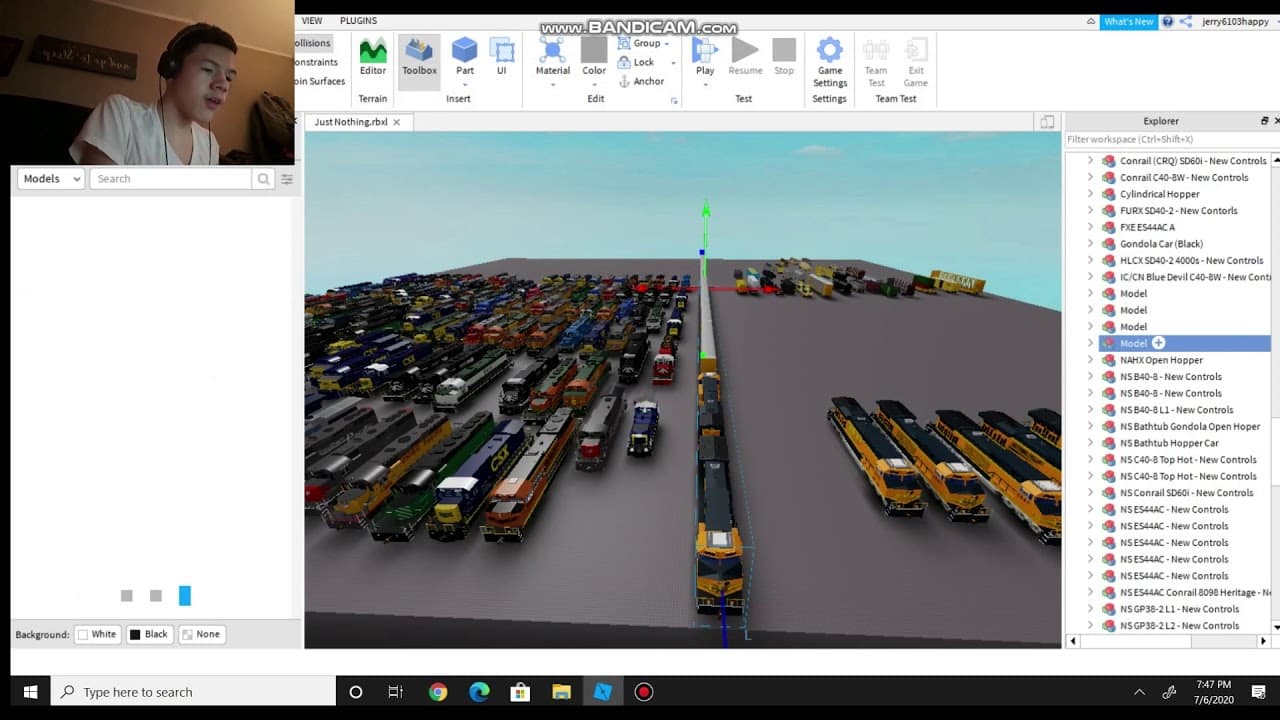Open the Windows Start menu
1280x720 pixels.
[30, 692]
